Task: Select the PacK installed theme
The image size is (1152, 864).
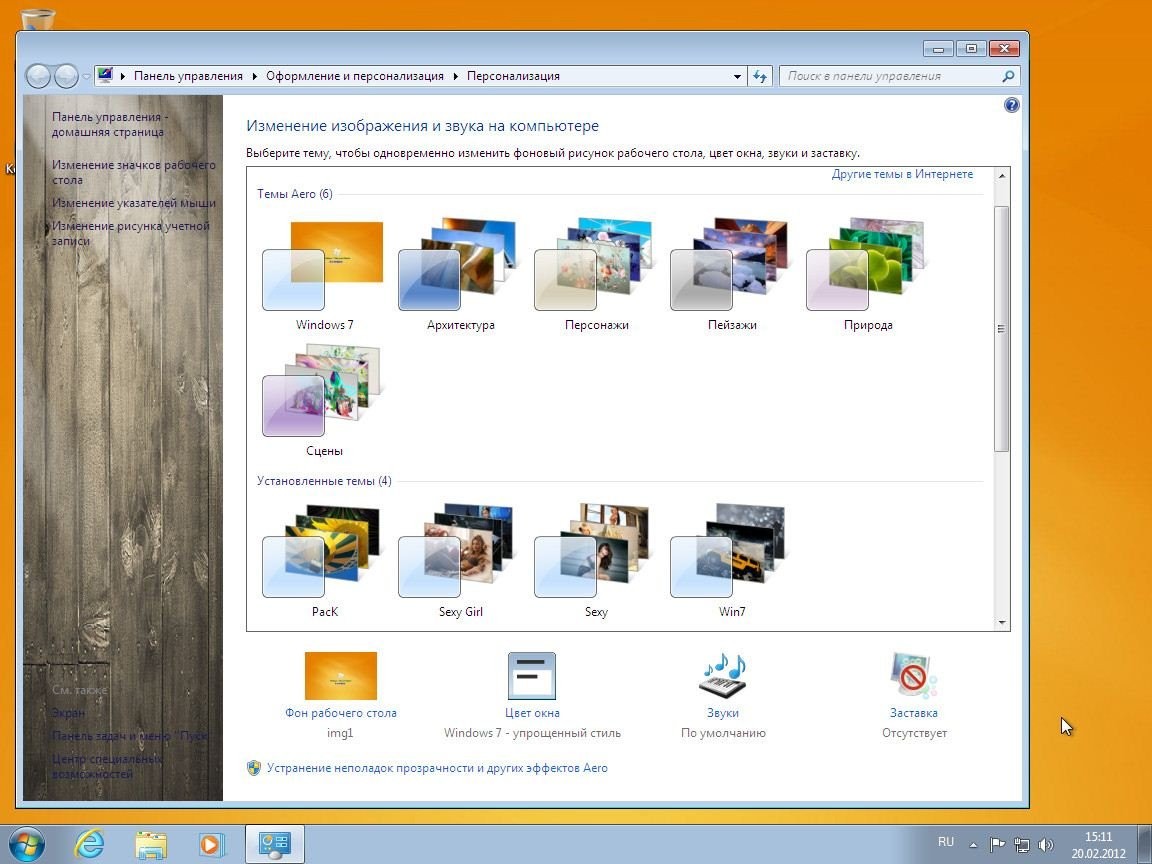Action: (x=323, y=562)
